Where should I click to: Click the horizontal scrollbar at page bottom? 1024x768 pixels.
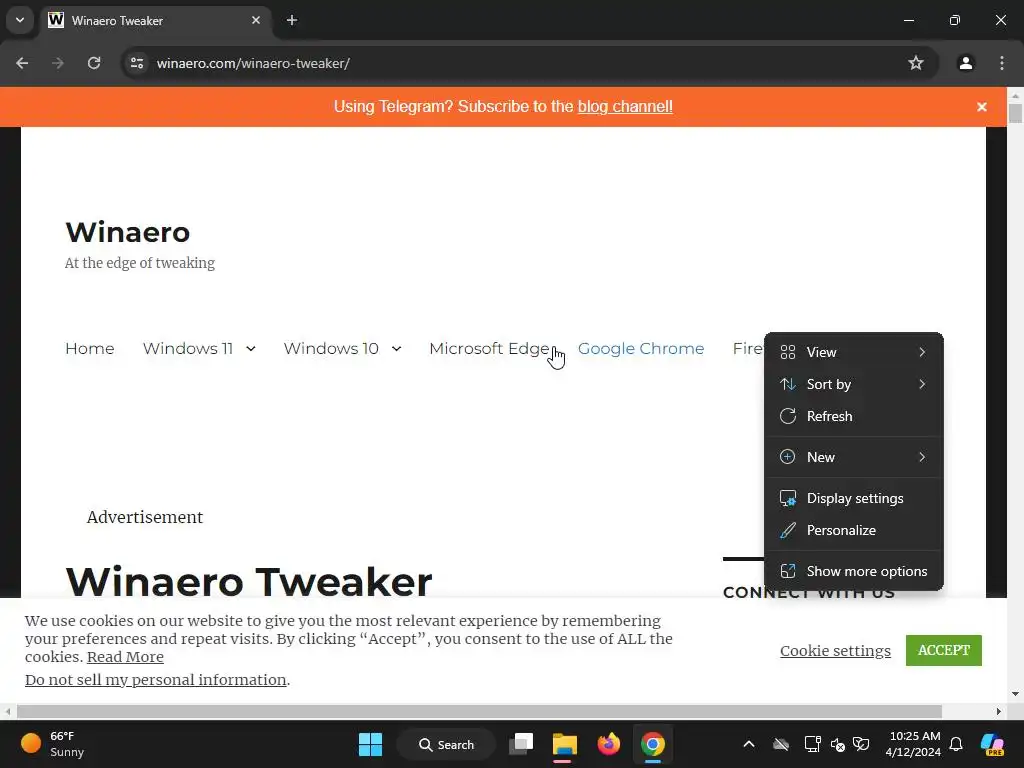tap(479, 711)
